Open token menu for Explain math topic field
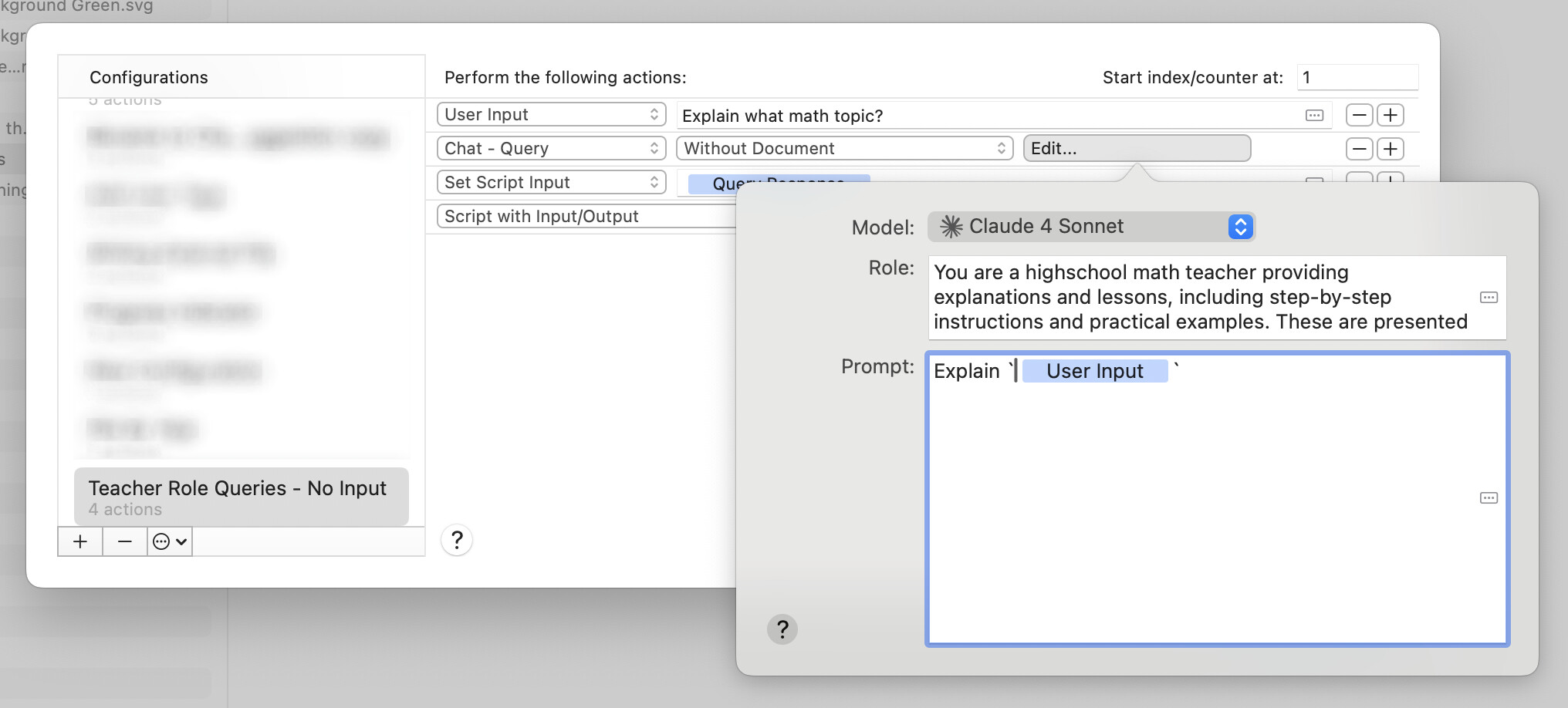The height and width of the screenshot is (708, 1568). coord(1314,116)
